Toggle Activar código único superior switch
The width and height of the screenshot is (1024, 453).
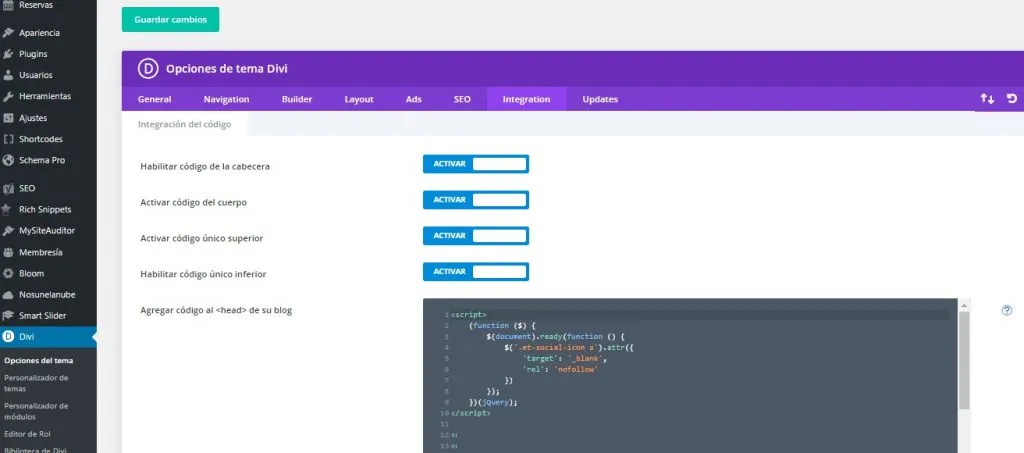pos(475,236)
